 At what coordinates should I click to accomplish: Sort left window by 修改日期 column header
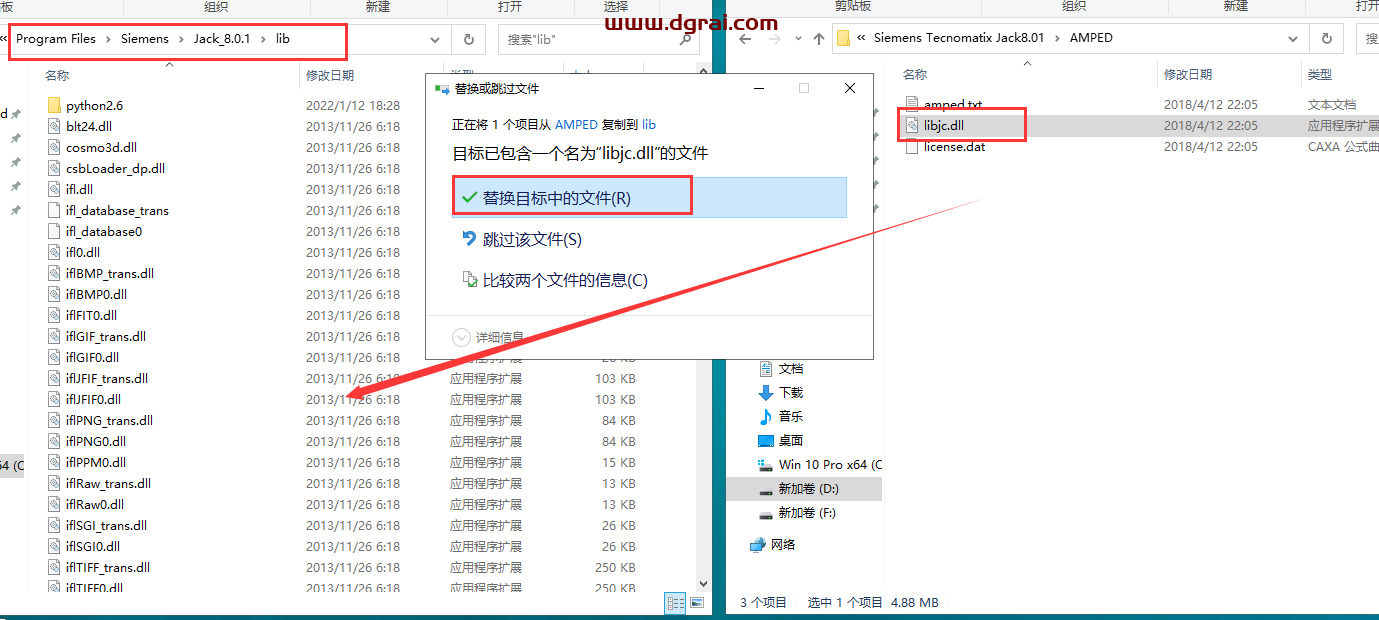pyautogui.click(x=330, y=75)
